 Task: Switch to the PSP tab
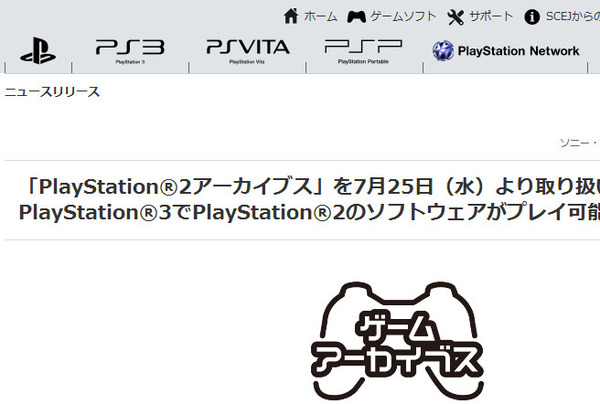tap(364, 51)
